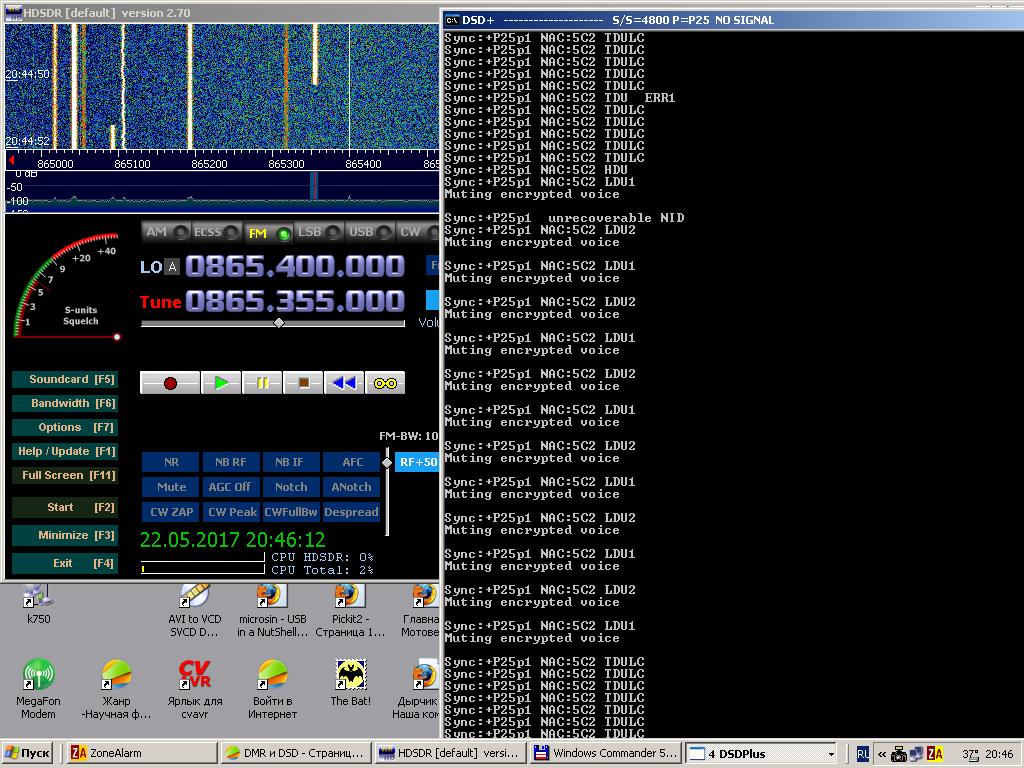Switch to Windows Commander in the taskbar
1024x768 pixels.
pyautogui.click(x=604, y=754)
